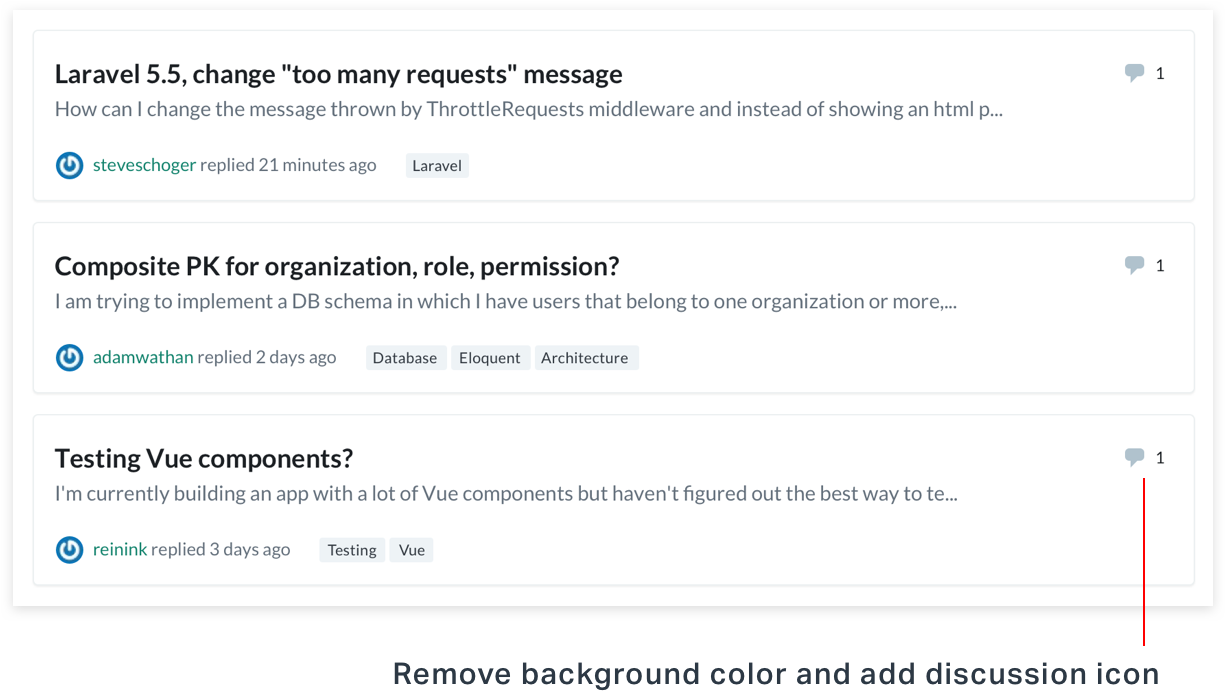
Task: Open Testing Vue components thread title
Action: (204, 458)
